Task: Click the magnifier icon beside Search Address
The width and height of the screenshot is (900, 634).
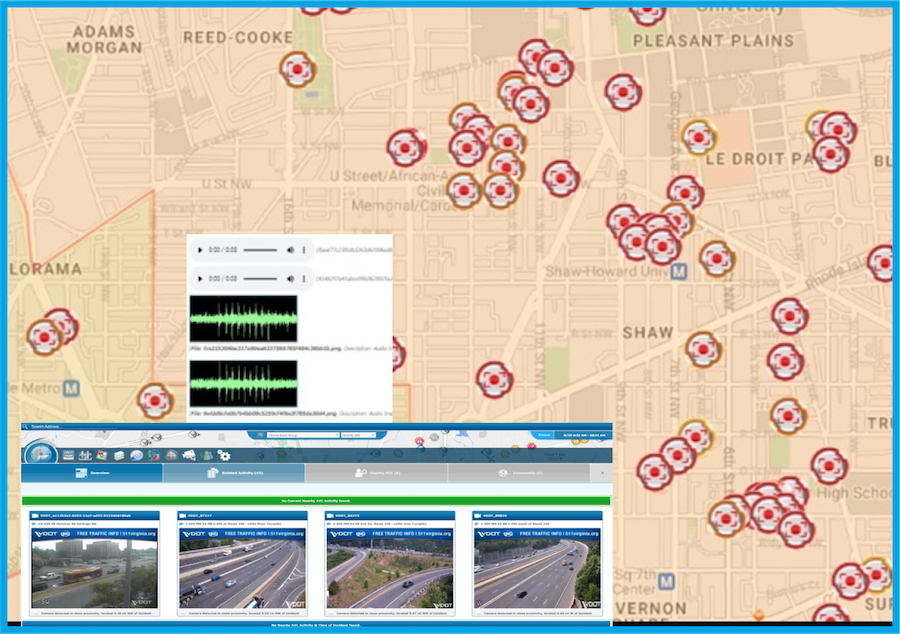Action: pyautogui.click(x=25, y=426)
